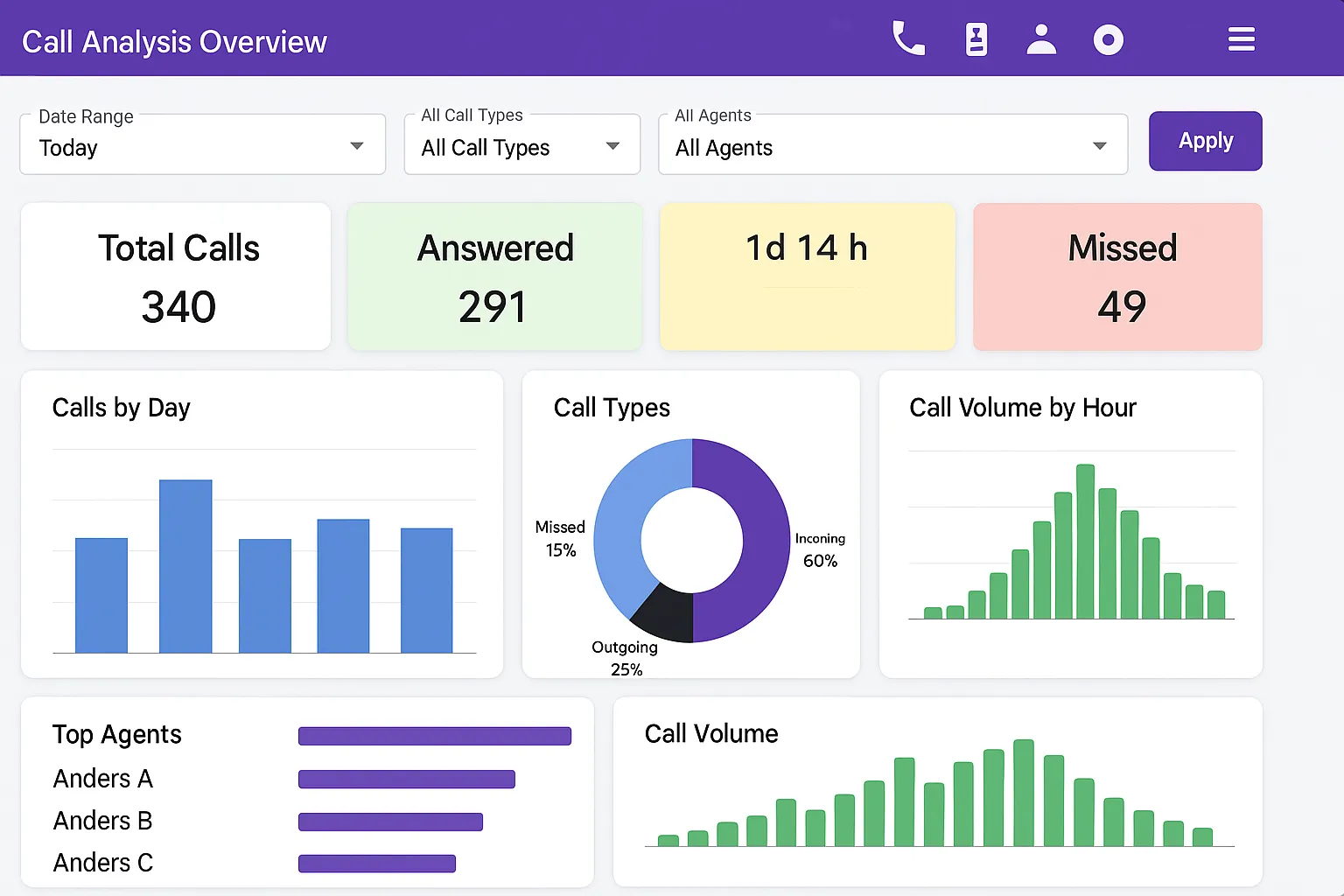
Task: Open the phone calls icon in the toolbar
Action: (x=908, y=38)
